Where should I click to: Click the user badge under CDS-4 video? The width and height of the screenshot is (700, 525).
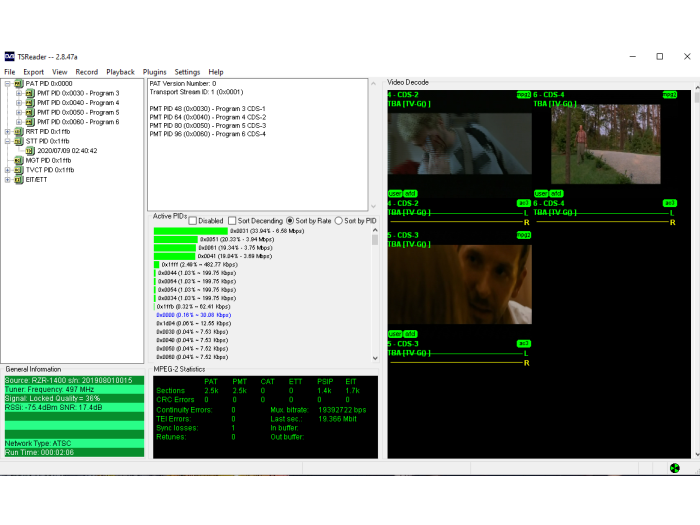point(541,193)
